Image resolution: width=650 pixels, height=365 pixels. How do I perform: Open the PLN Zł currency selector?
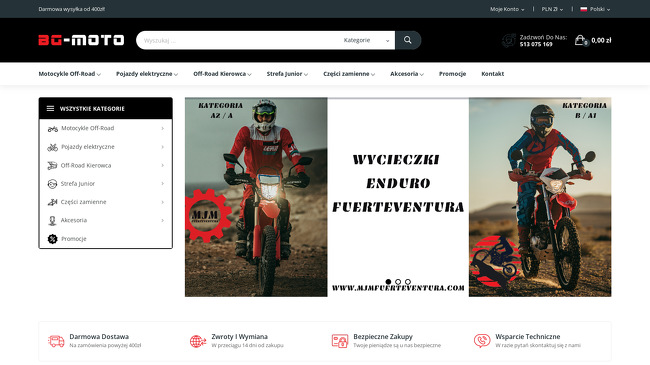(552, 9)
